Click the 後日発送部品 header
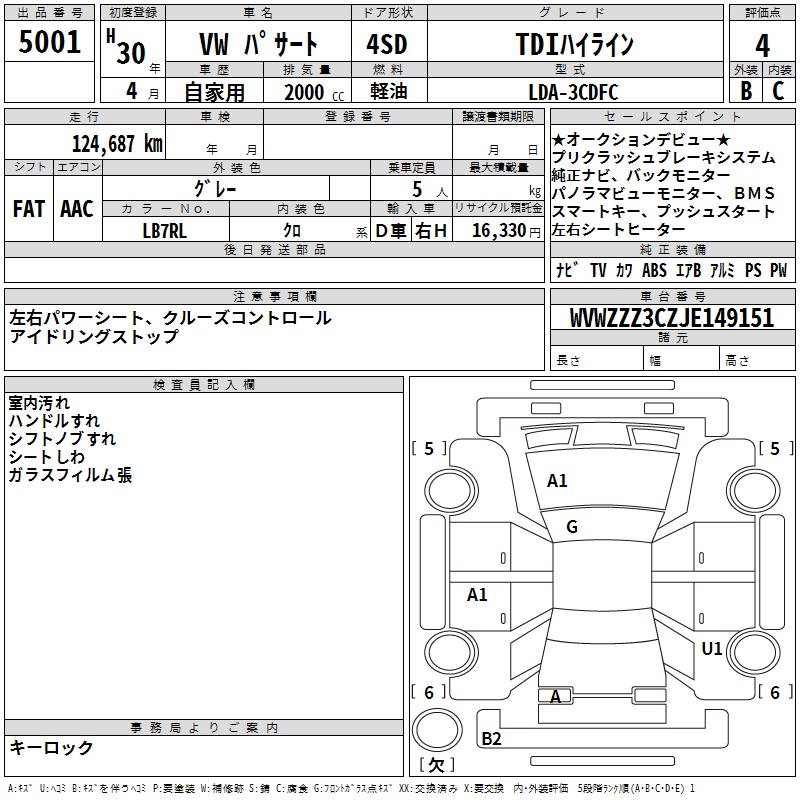The width and height of the screenshot is (800, 800). (x=274, y=249)
